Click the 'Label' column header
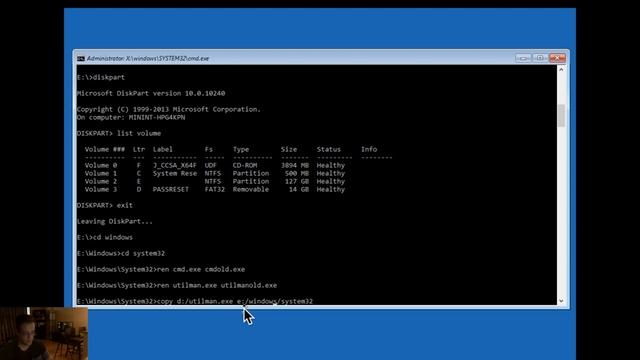640x360 pixels. (x=163, y=149)
